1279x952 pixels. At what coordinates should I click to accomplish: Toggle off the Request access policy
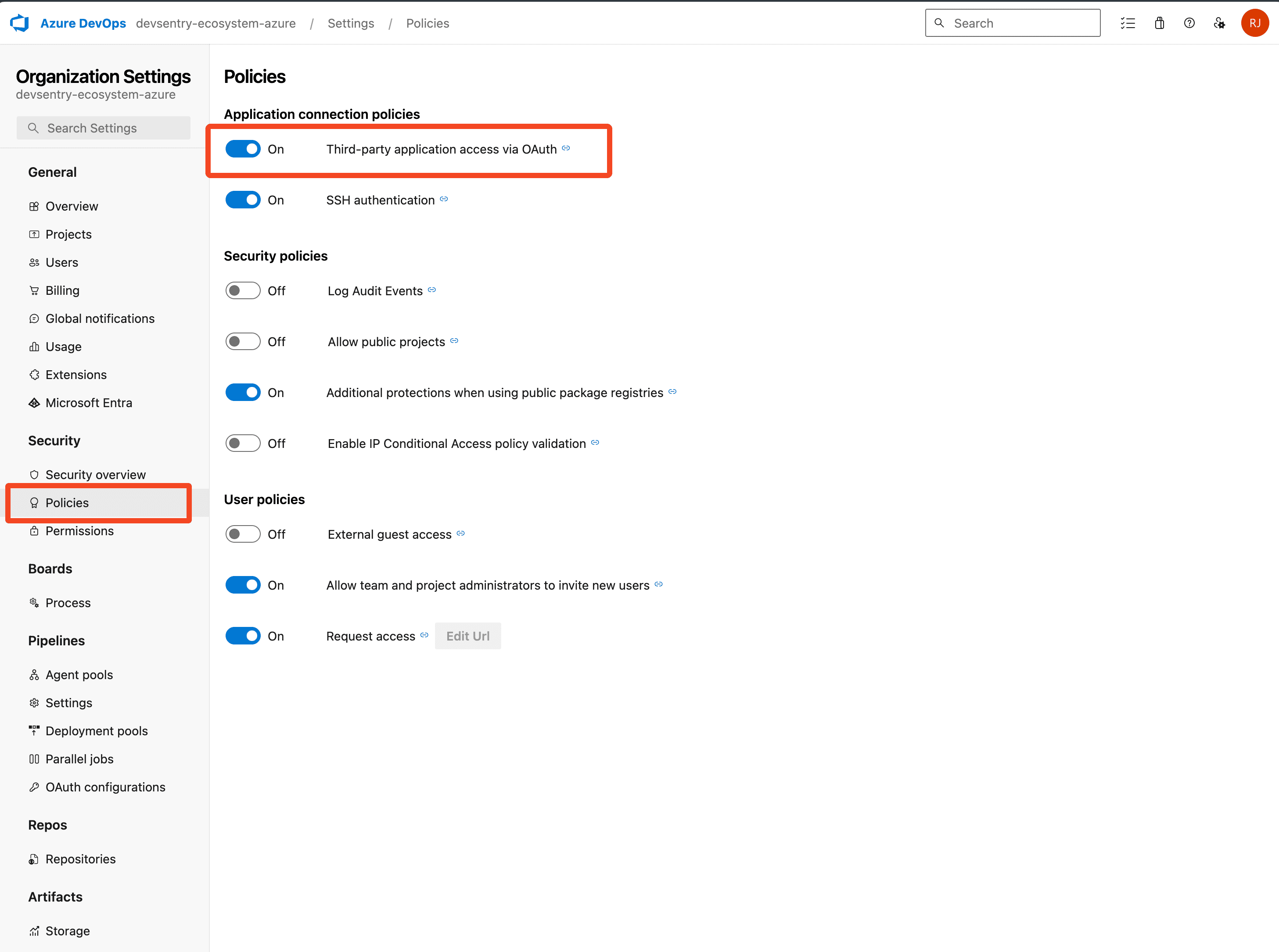243,636
